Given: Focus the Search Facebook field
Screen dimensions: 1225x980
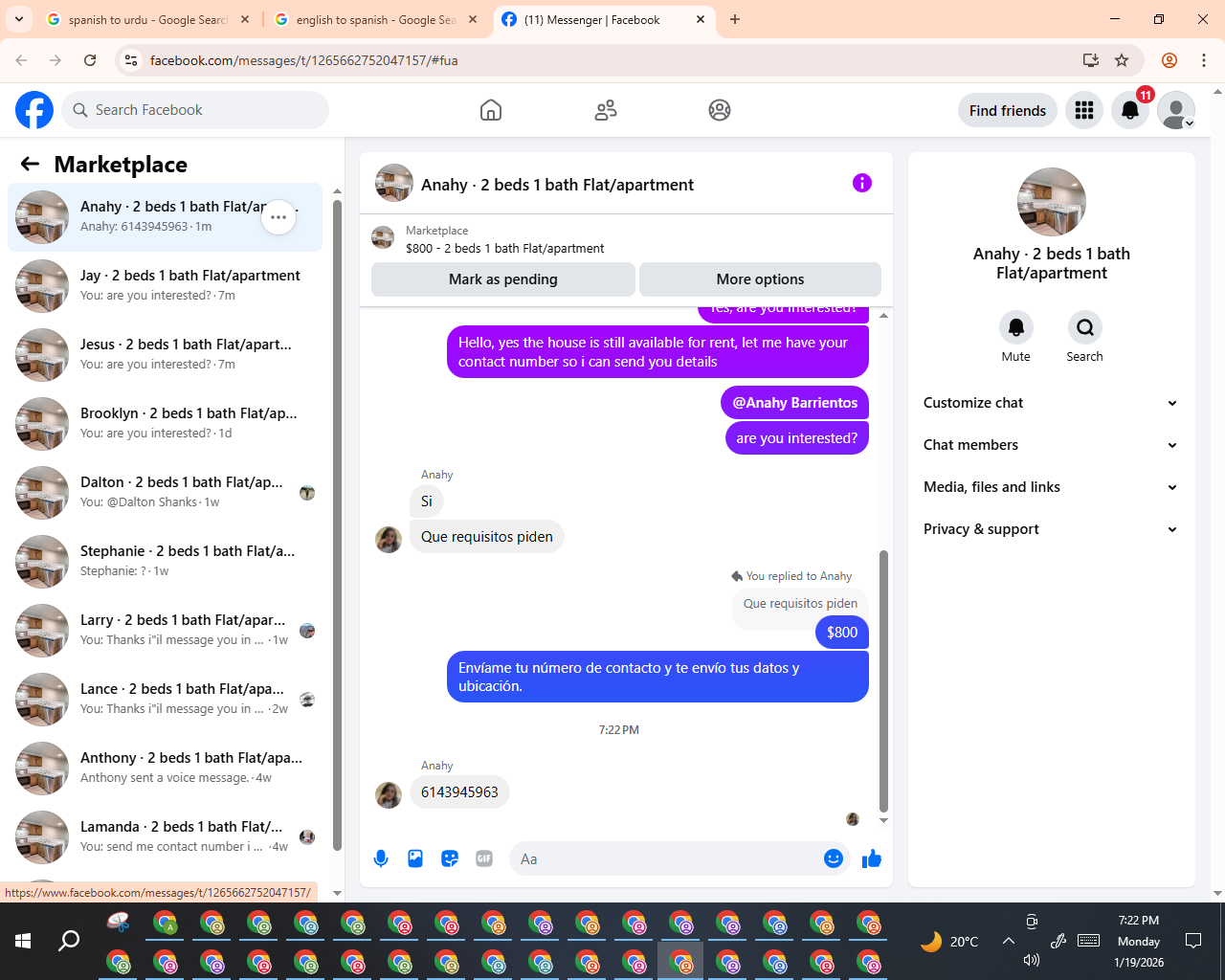Looking at the screenshot, I should point(195,110).
